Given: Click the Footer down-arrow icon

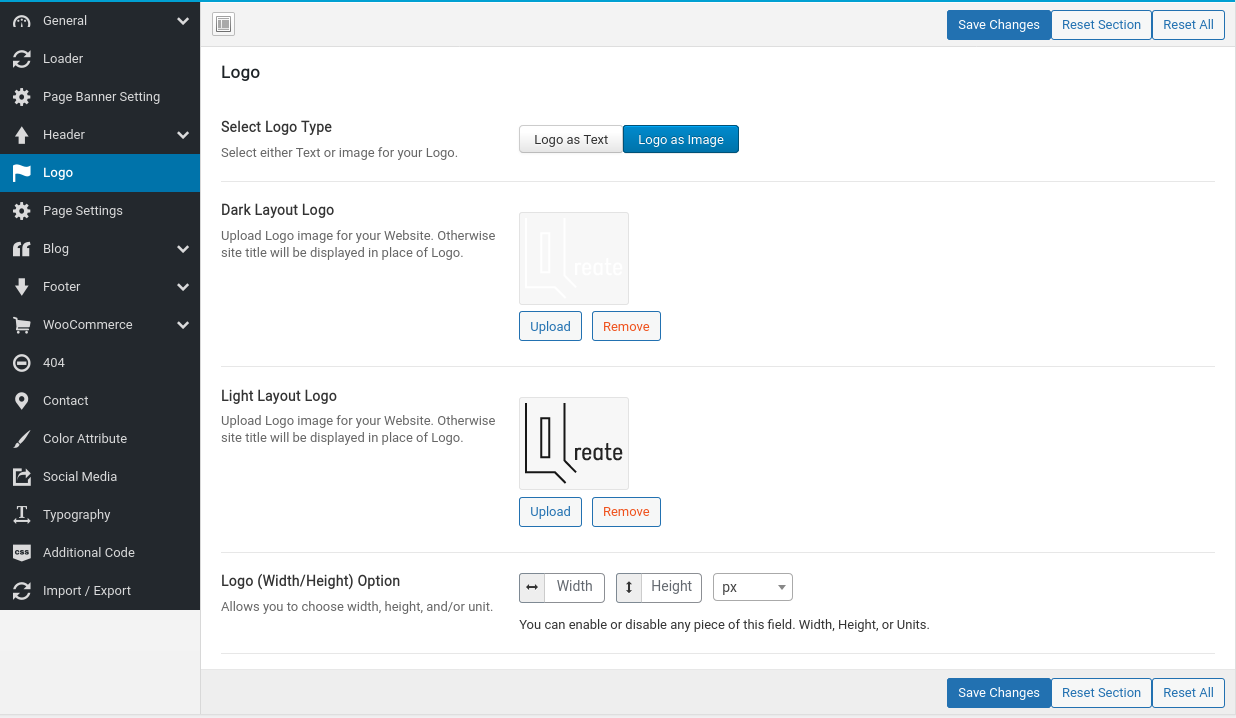Looking at the screenshot, I should pos(21,287).
